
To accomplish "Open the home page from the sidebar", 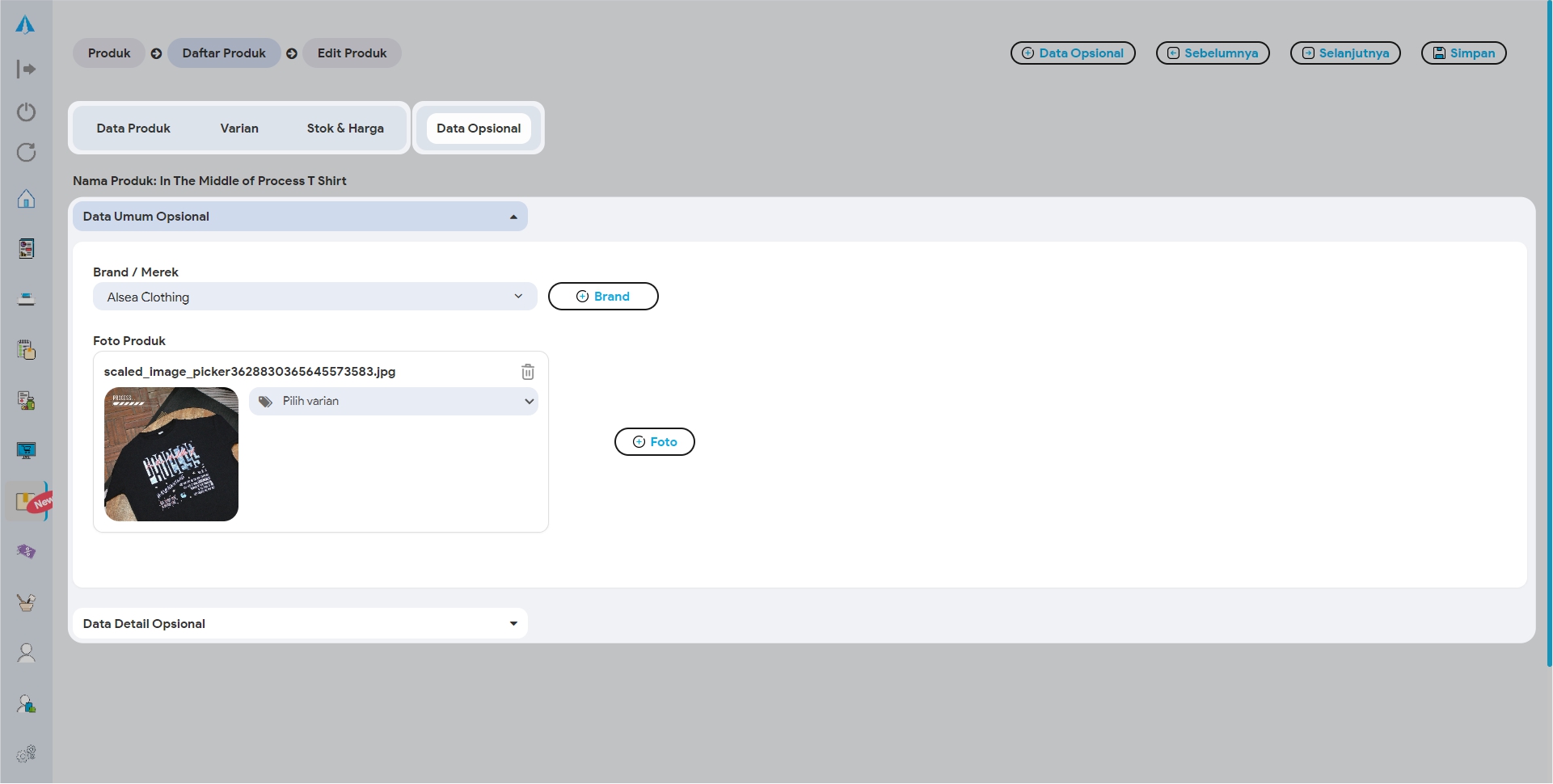I will click(x=26, y=199).
